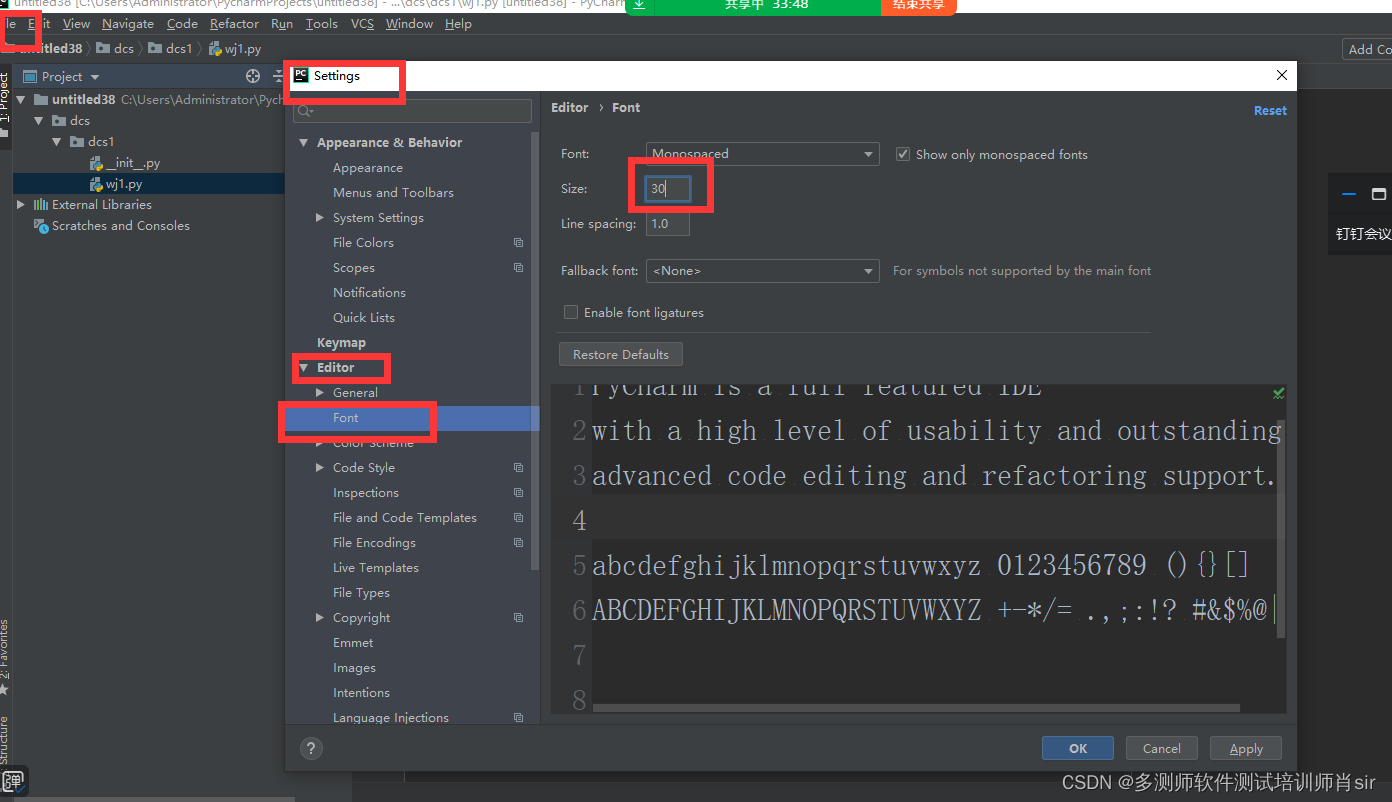Collapse the dcs1 folder in project tree
Image resolution: width=1392 pixels, height=802 pixels.
coord(57,141)
